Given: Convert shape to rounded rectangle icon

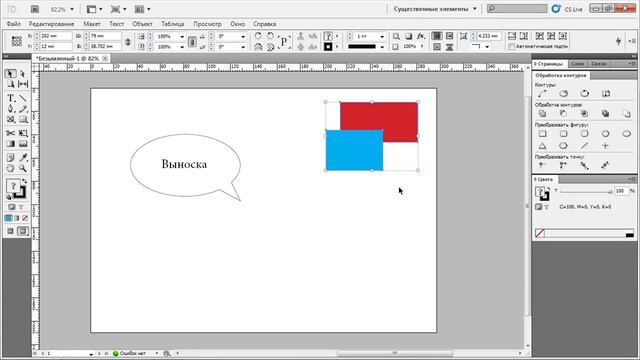Looking at the screenshot, I should pyautogui.click(x=563, y=133).
